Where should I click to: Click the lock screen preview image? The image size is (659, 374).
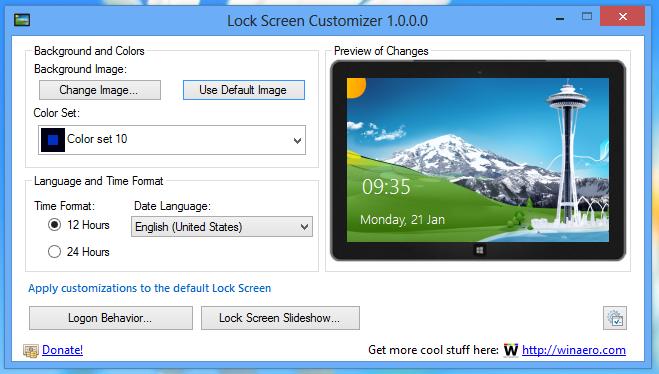[x=478, y=160]
